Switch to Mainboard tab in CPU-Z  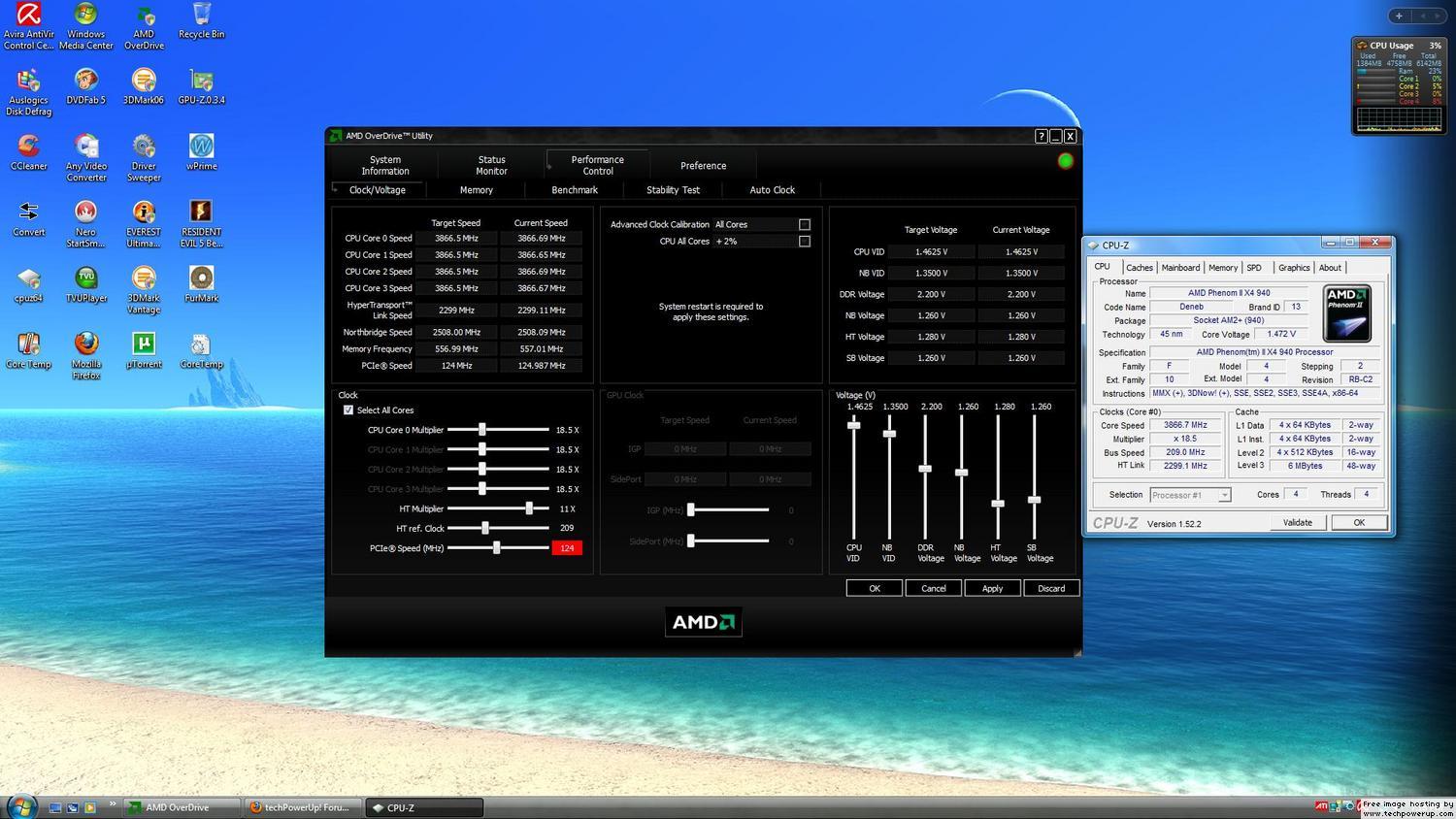coord(1180,268)
